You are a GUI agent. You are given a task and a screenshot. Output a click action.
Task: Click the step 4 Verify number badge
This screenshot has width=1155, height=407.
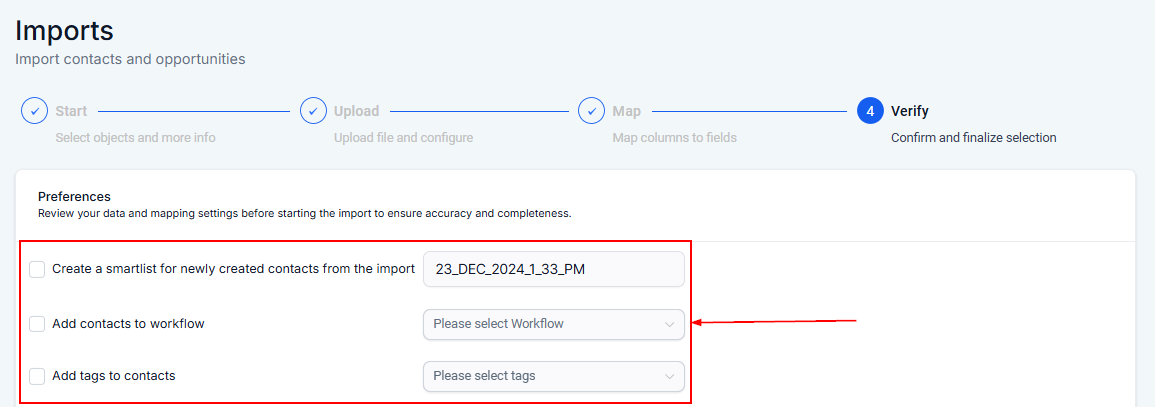870,111
